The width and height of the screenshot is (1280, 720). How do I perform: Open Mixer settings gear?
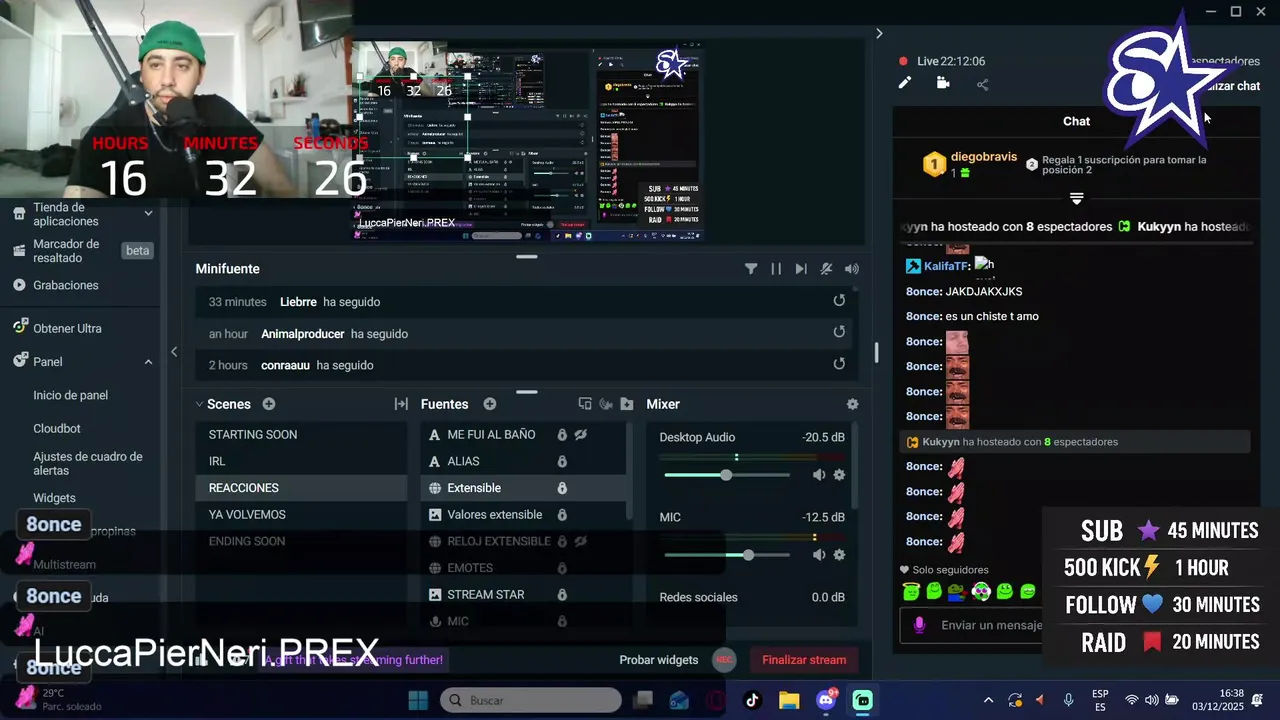(x=852, y=404)
